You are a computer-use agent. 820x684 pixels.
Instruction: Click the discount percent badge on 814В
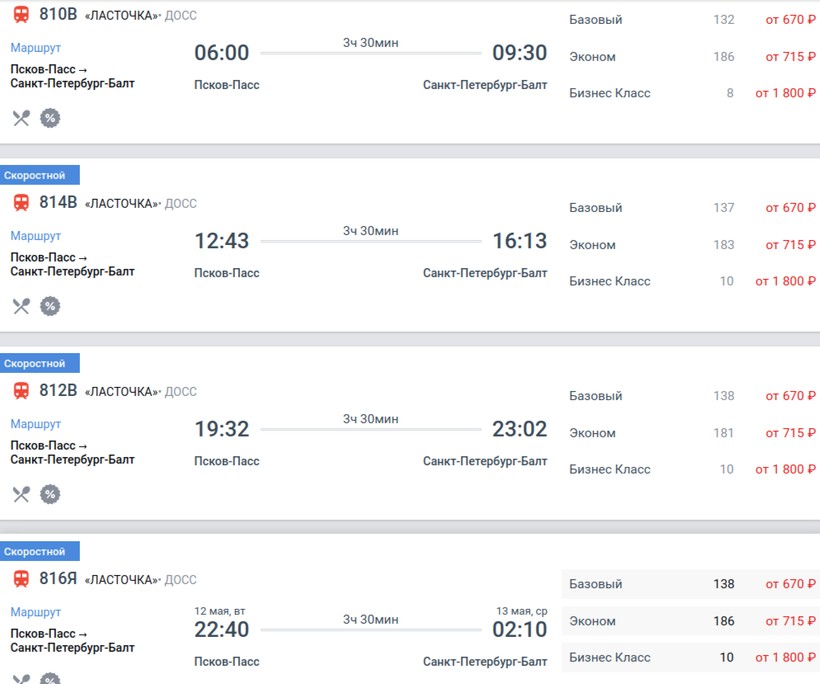pyautogui.click(x=50, y=306)
